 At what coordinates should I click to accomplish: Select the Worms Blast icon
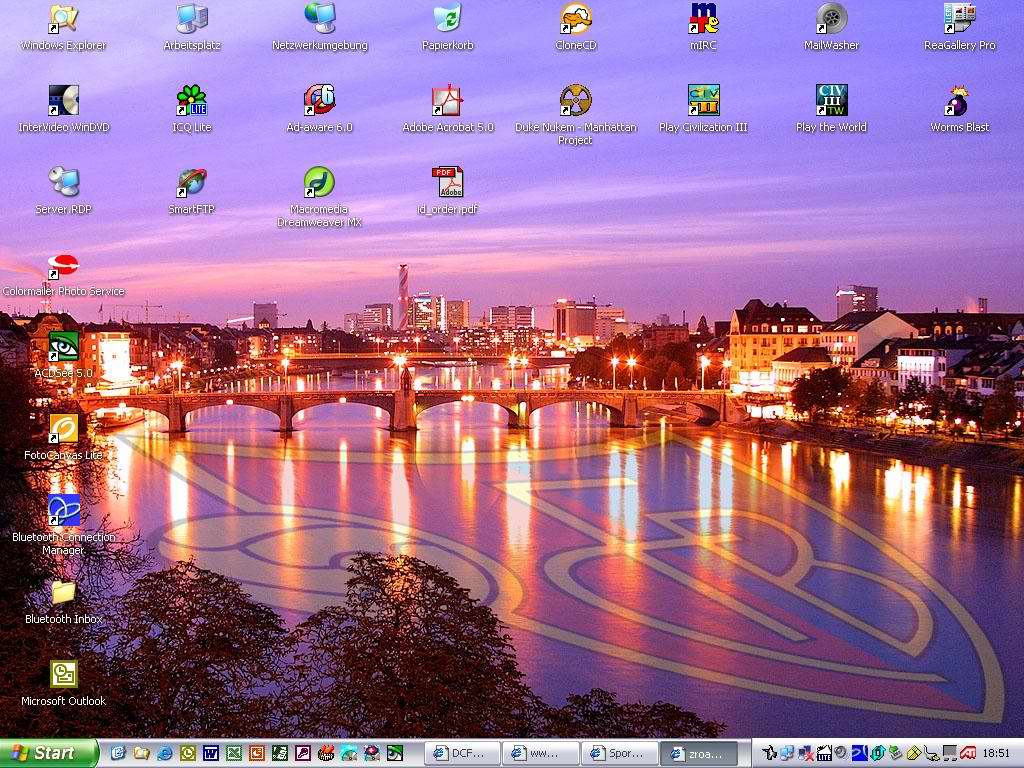[x=959, y=110]
